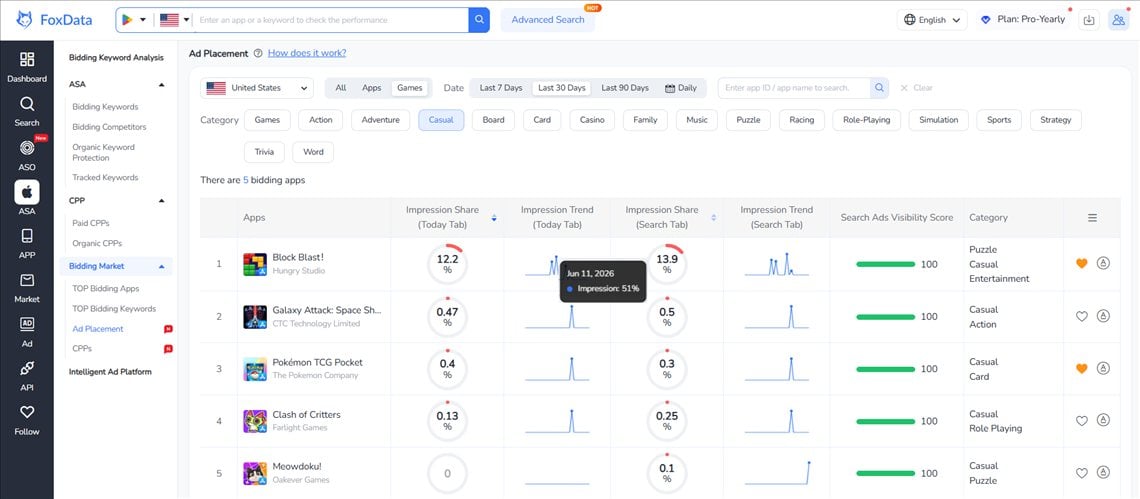Screen dimensions: 1140x499
Task: Open Organic Keyword Protection menu item
Action: pyautogui.click(x=103, y=152)
